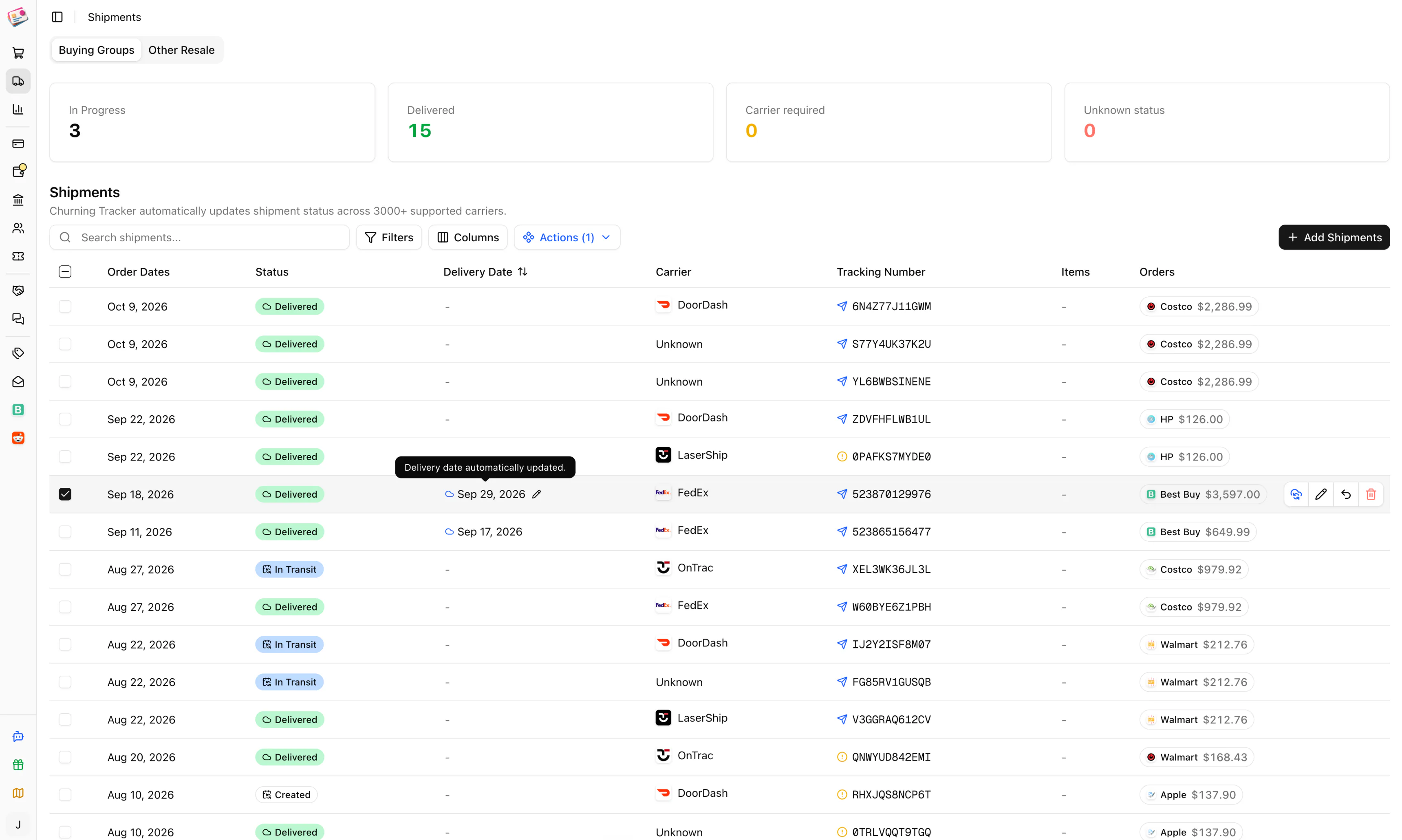Edit the Sep 29, 2026 delivery date pencil
Screen dimensions: 1402x840
pos(537,494)
